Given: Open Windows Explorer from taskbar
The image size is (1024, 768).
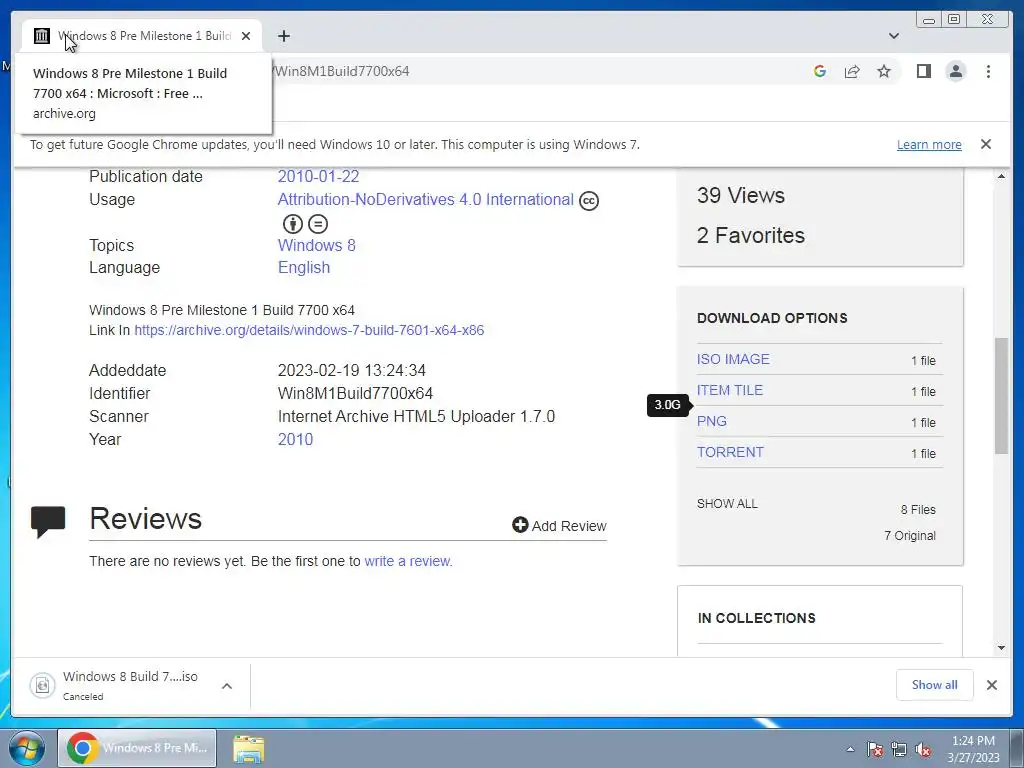Looking at the screenshot, I should pyautogui.click(x=249, y=748).
